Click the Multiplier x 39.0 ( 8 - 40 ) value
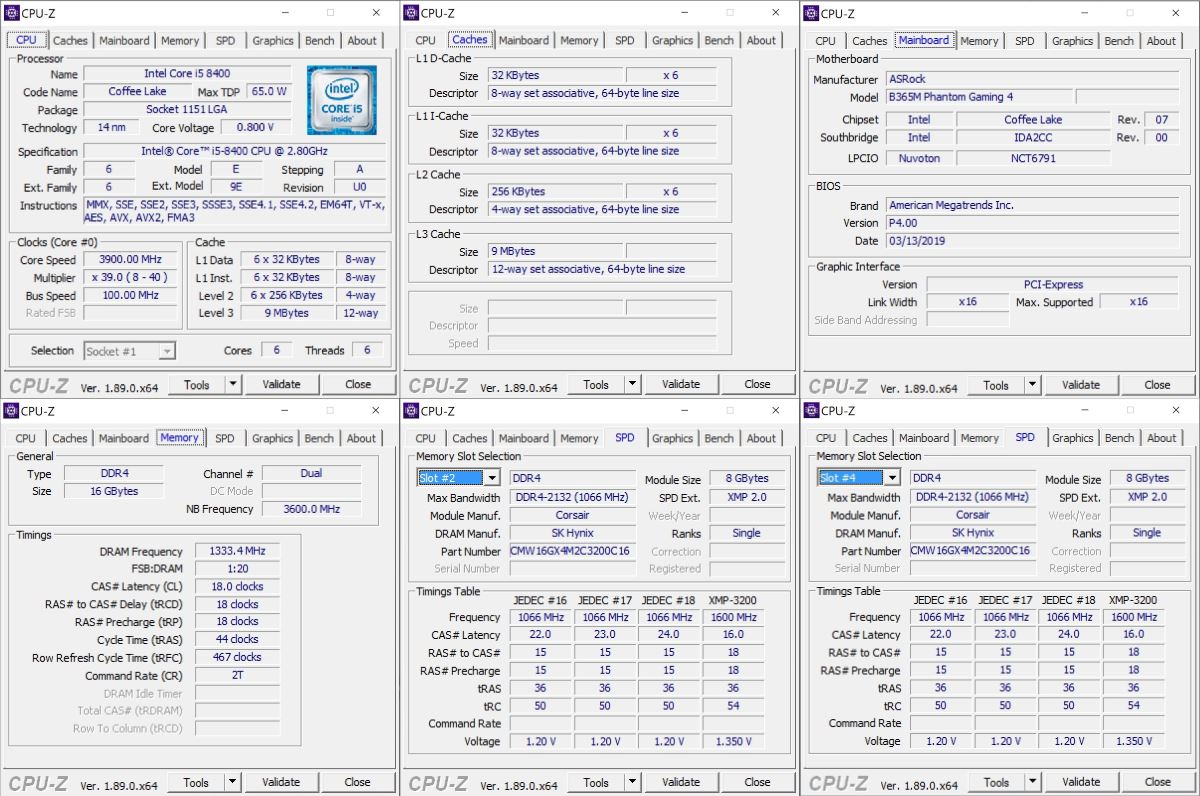Image resolution: width=1200 pixels, height=796 pixels. point(130,278)
